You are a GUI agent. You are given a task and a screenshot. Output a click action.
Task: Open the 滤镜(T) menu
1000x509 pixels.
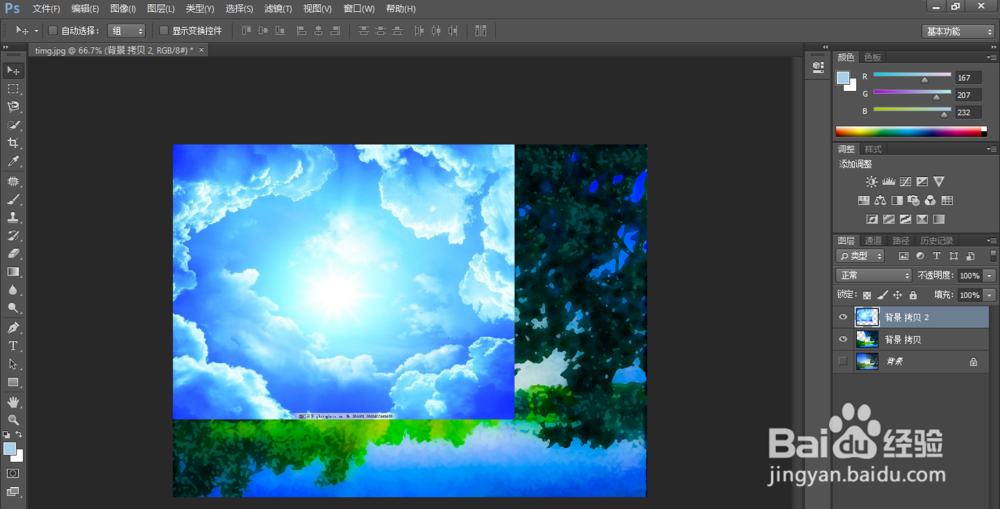tap(278, 9)
